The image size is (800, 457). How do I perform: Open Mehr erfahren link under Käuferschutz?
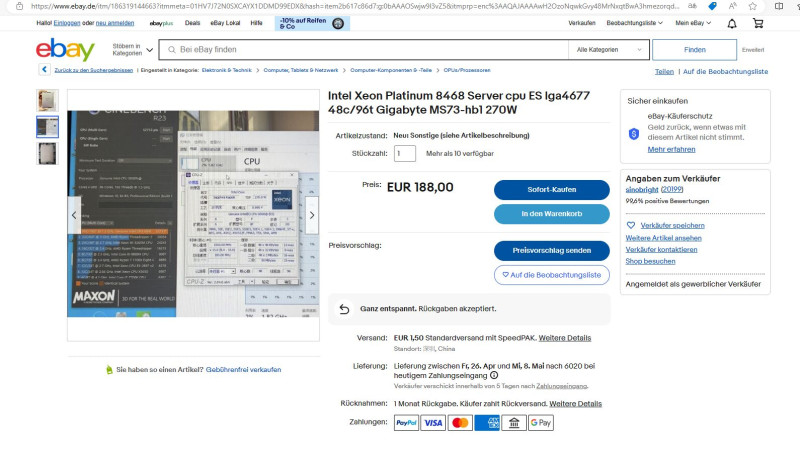coord(671,149)
